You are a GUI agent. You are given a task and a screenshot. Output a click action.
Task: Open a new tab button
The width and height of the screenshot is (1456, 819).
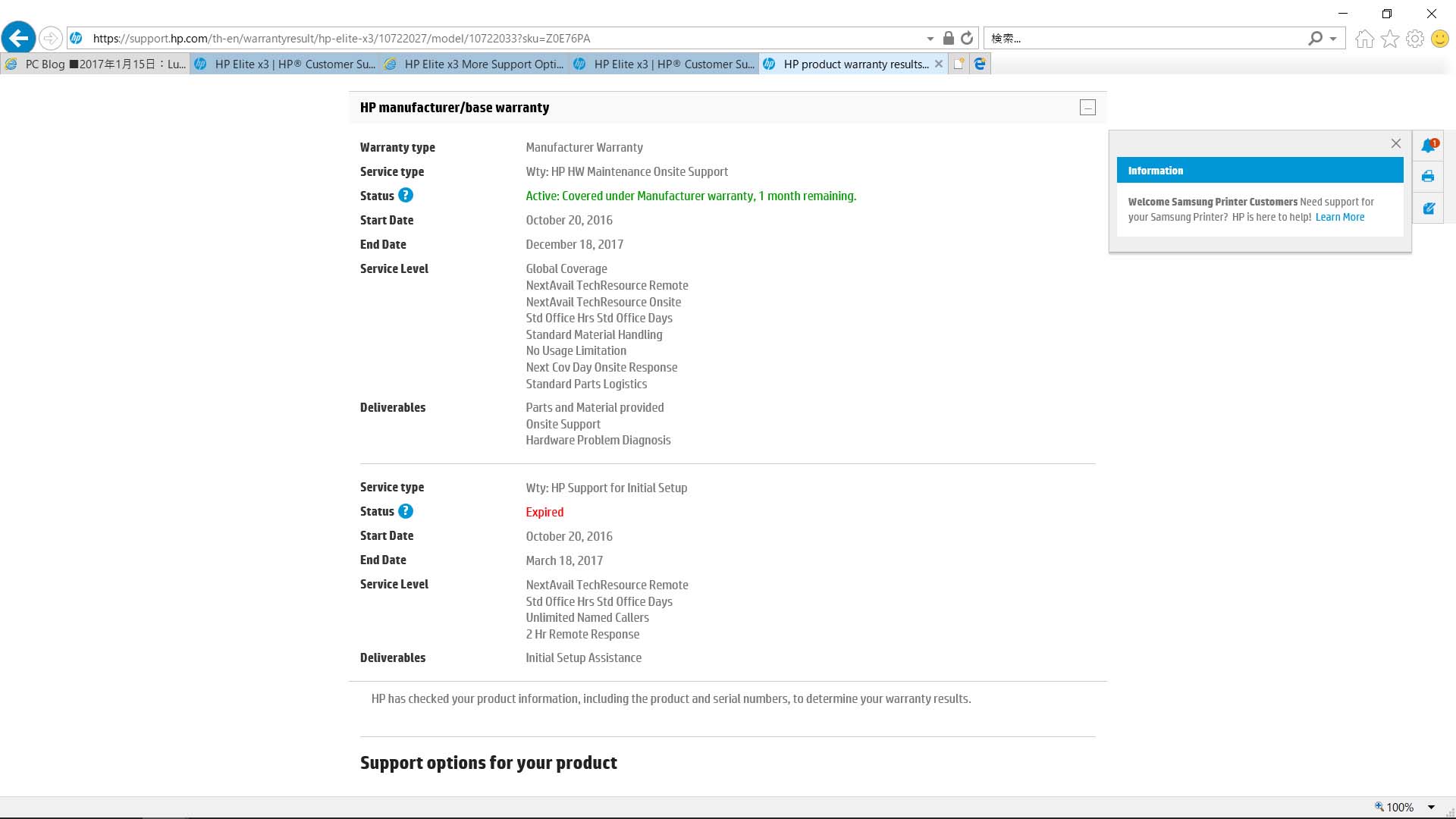pyautogui.click(x=959, y=64)
